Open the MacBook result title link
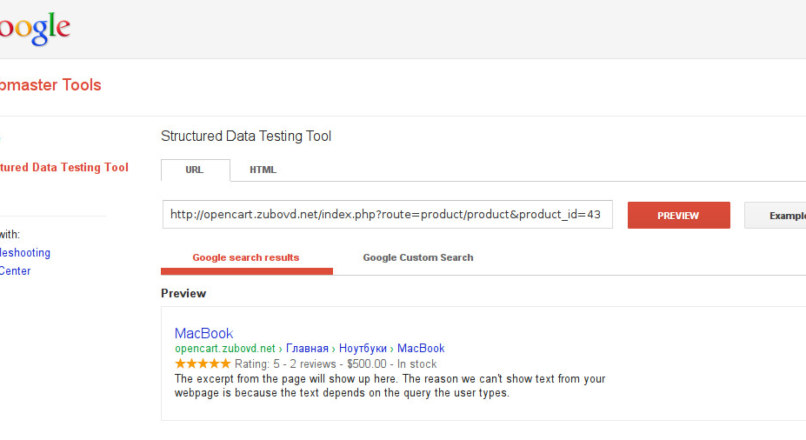Image resolution: width=806 pixels, height=440 pixels. pos(204,333)
